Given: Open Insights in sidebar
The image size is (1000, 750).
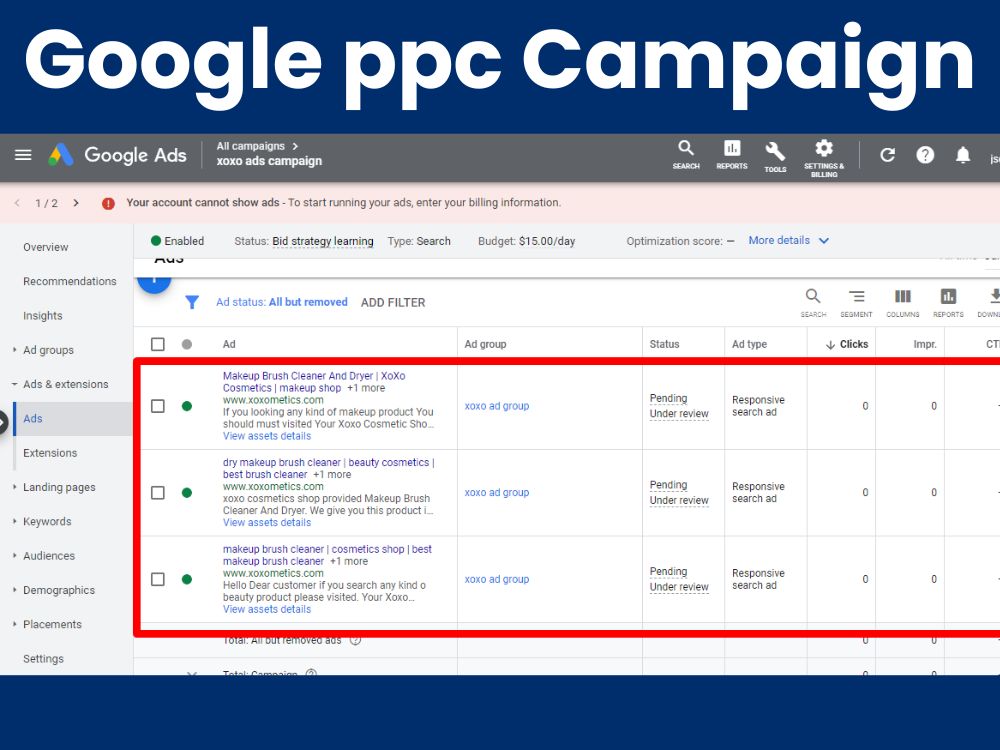Looking at the screenshot, I should (x=43, y=316).
